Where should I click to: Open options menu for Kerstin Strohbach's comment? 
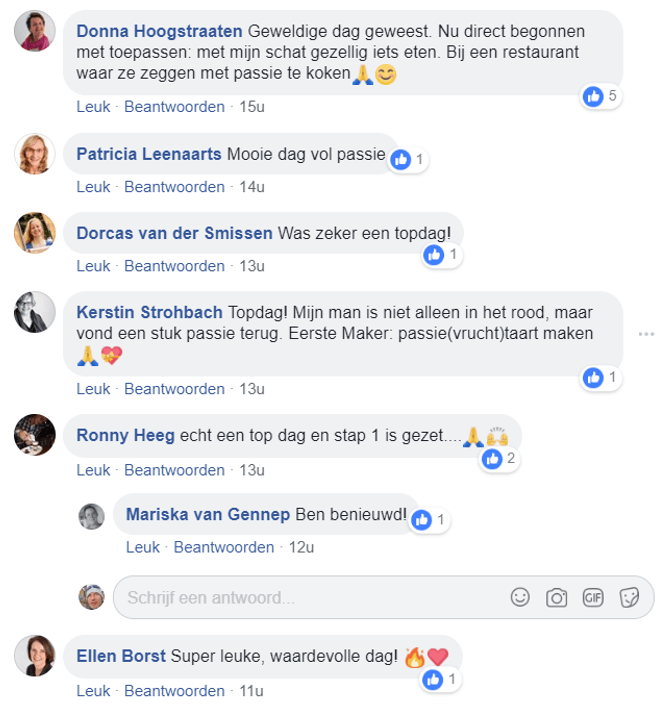point(646,334)
